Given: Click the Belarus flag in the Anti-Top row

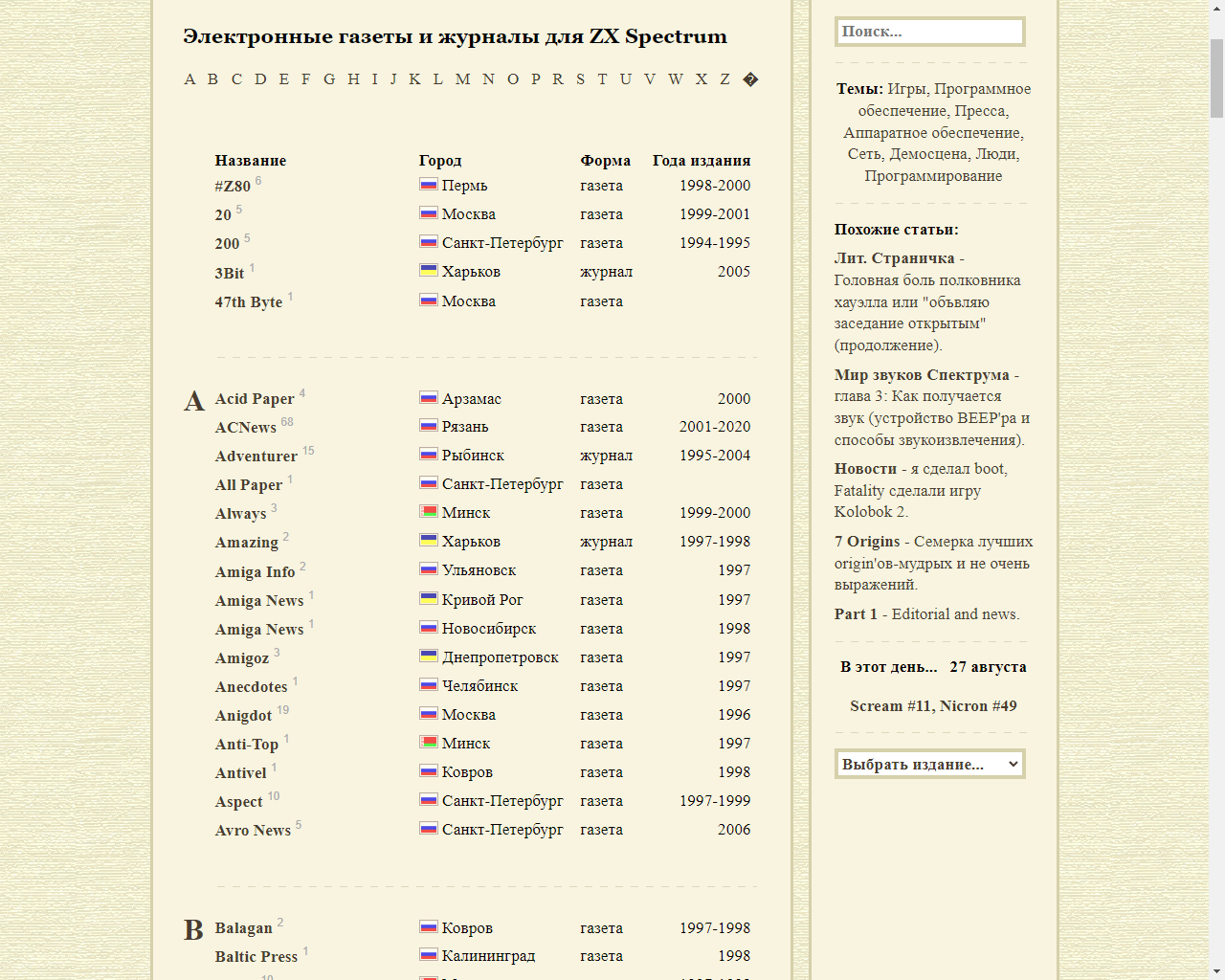Looking at the screenshot, I should pyautogui.click(x=429, y=743).
